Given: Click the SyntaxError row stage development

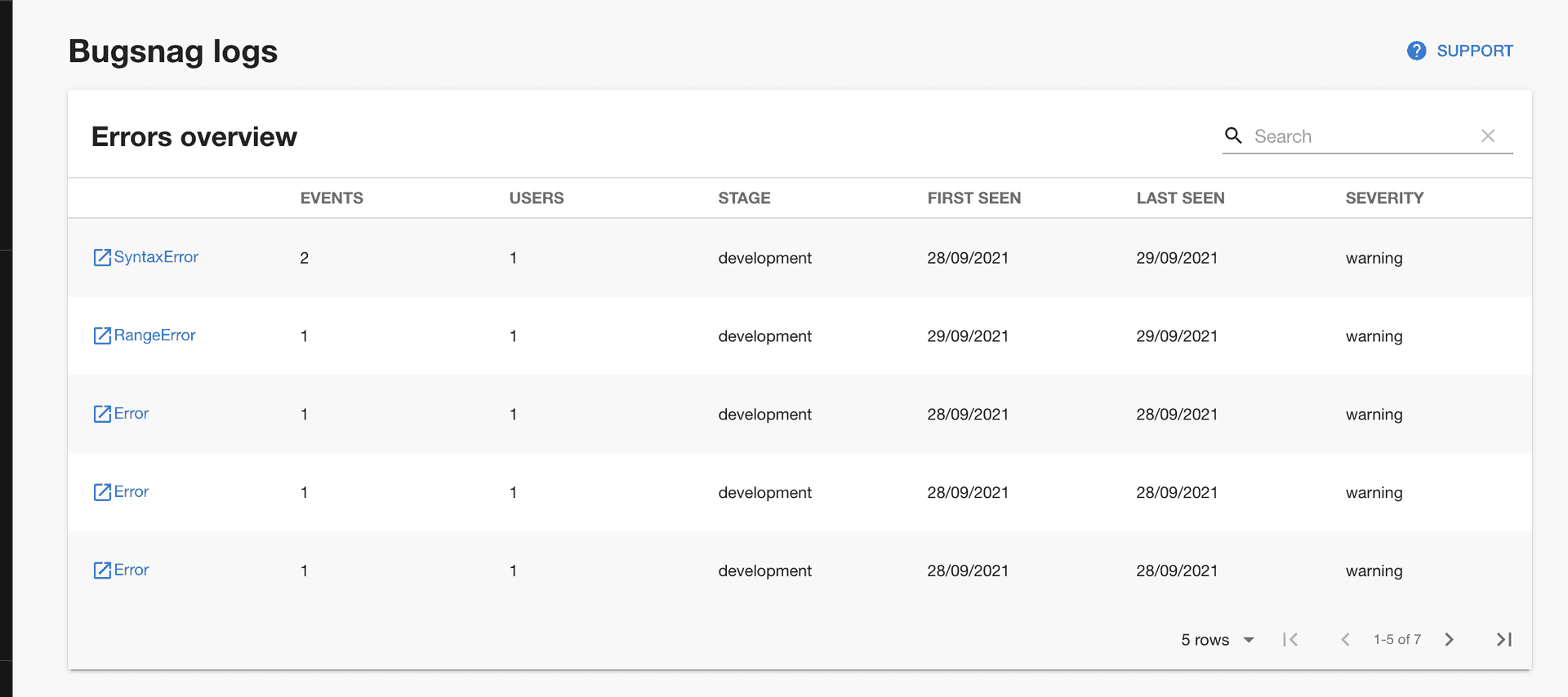Looking at the screenshot, I should (764, 258).
